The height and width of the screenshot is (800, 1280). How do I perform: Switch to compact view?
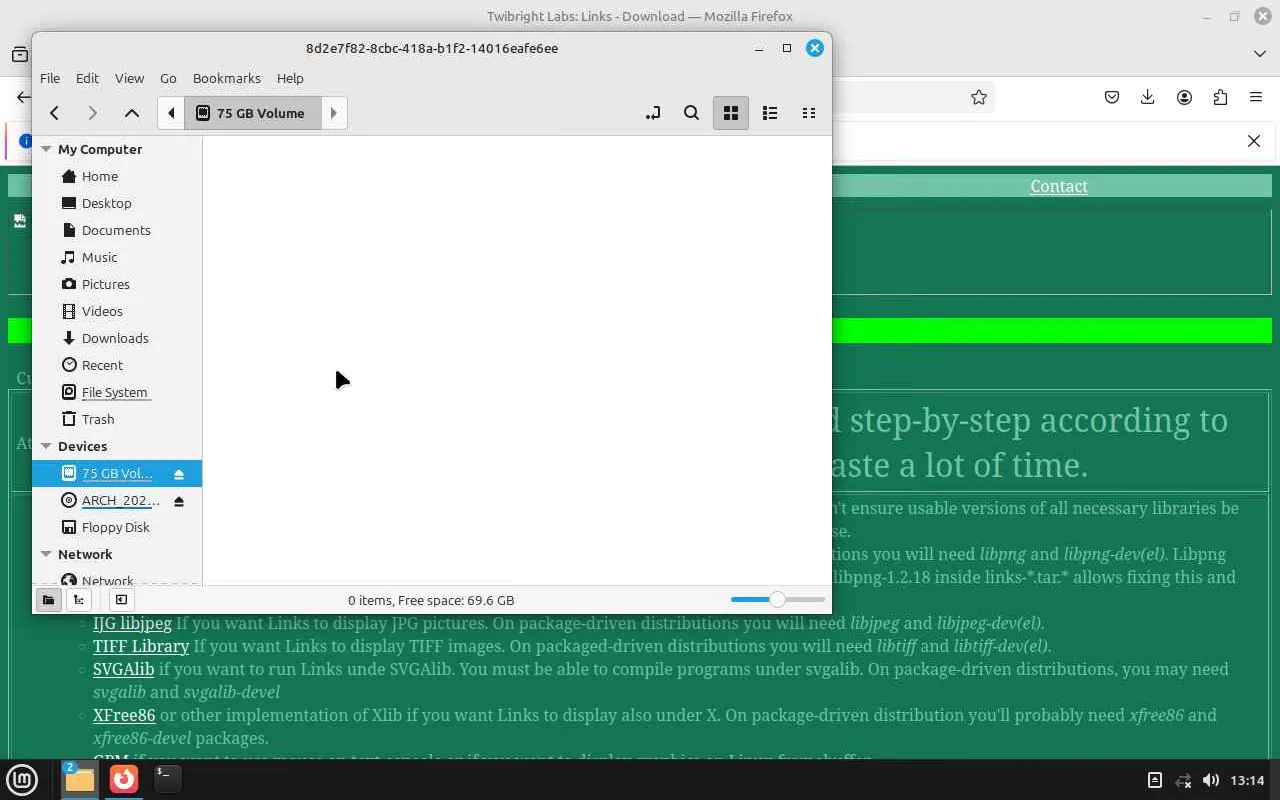click(809, 113)
